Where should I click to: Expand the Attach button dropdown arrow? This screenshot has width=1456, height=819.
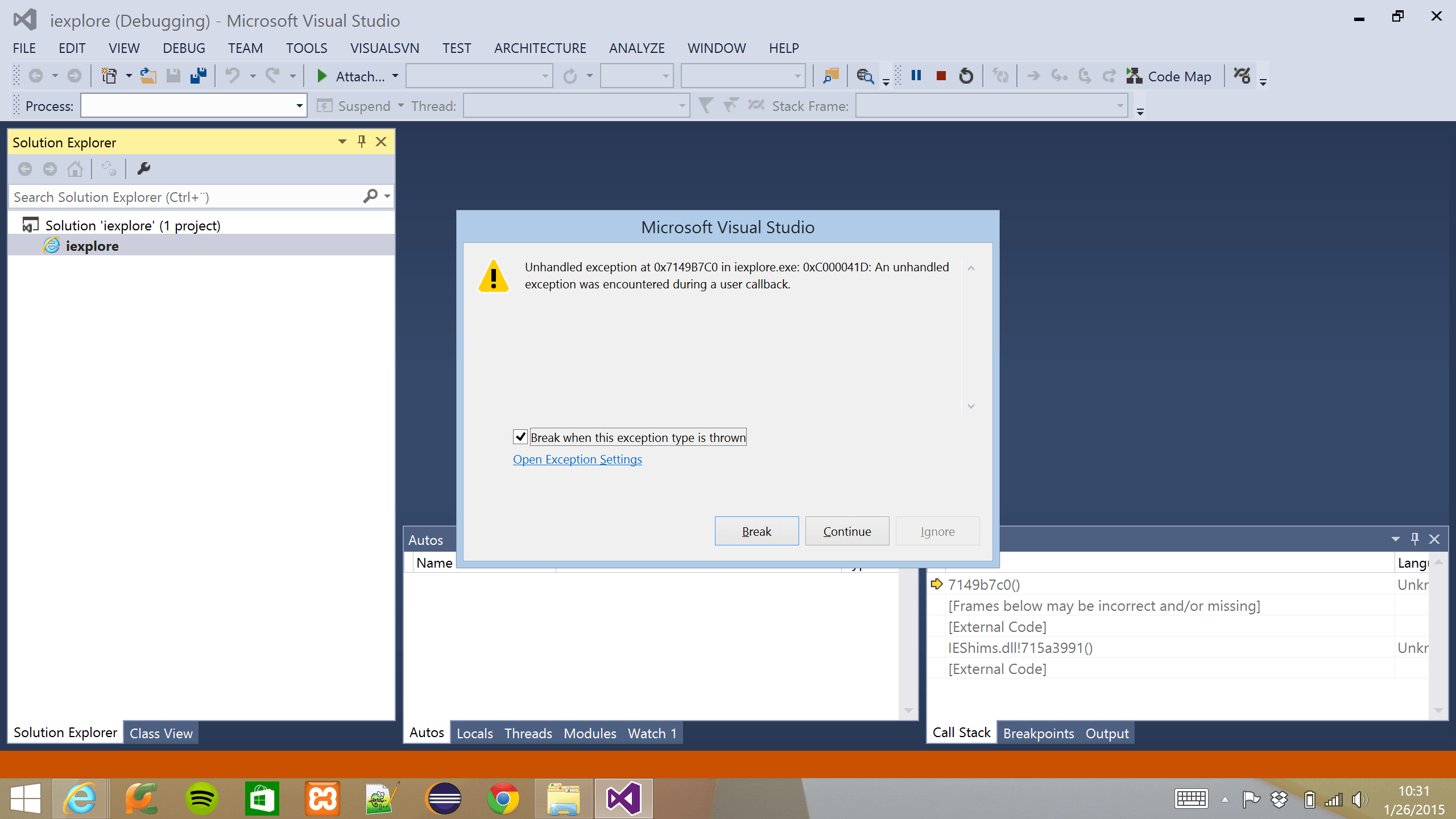coord(395,76)
